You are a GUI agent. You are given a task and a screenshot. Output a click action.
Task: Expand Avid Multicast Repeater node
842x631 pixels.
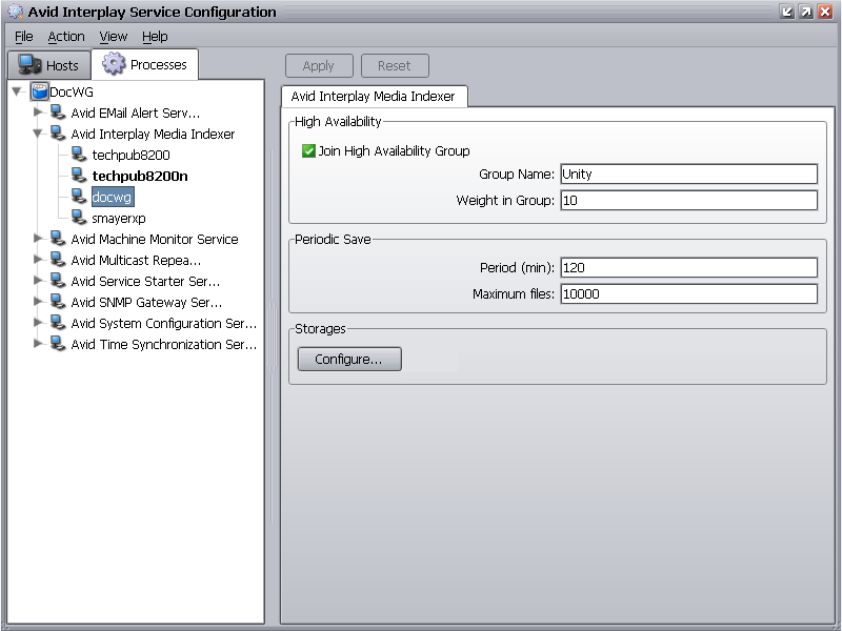click(38, 259)
